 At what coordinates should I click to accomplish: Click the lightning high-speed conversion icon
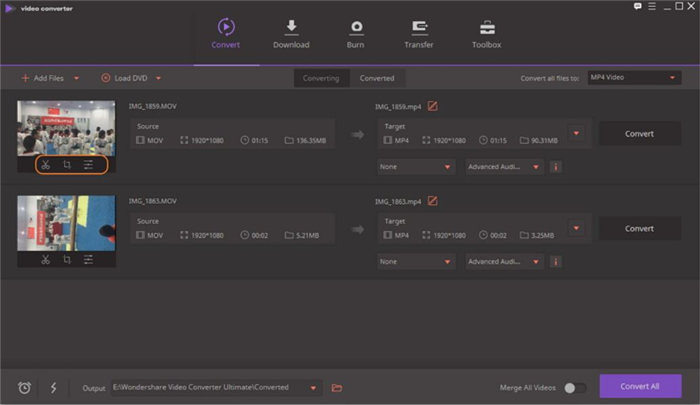(x=53, y=387)
